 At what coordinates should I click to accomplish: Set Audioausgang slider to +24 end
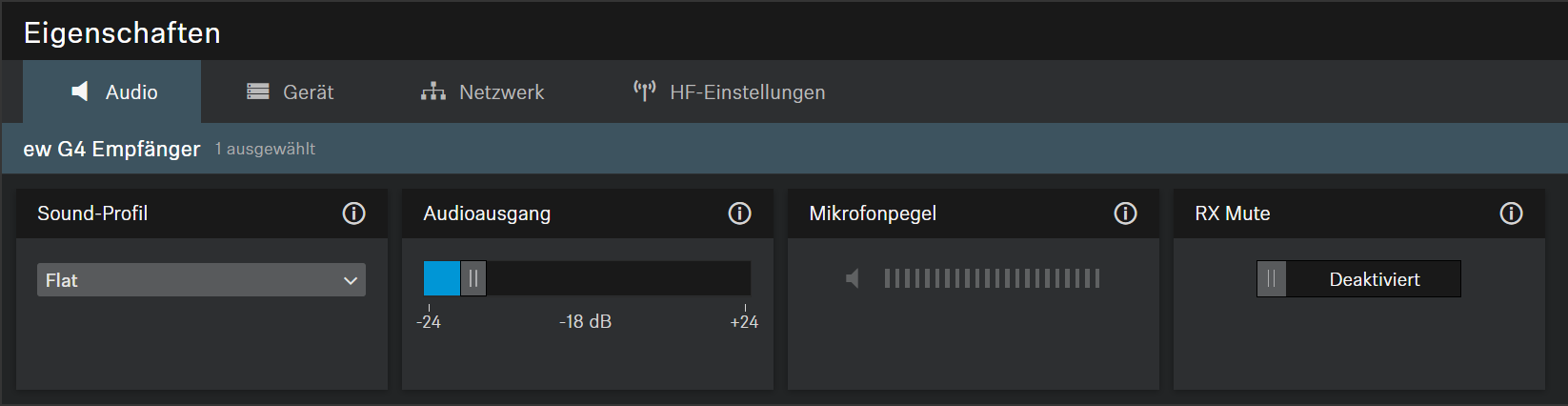tap(745, 278)
